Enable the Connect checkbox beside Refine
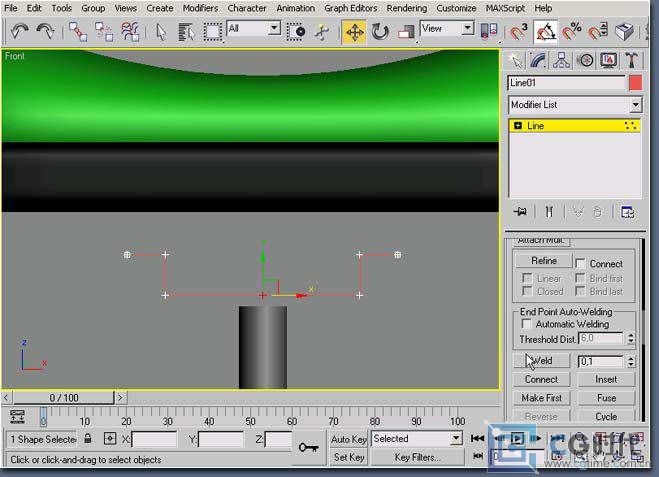This screenshot has height=477, width=659. click(580, 264)
